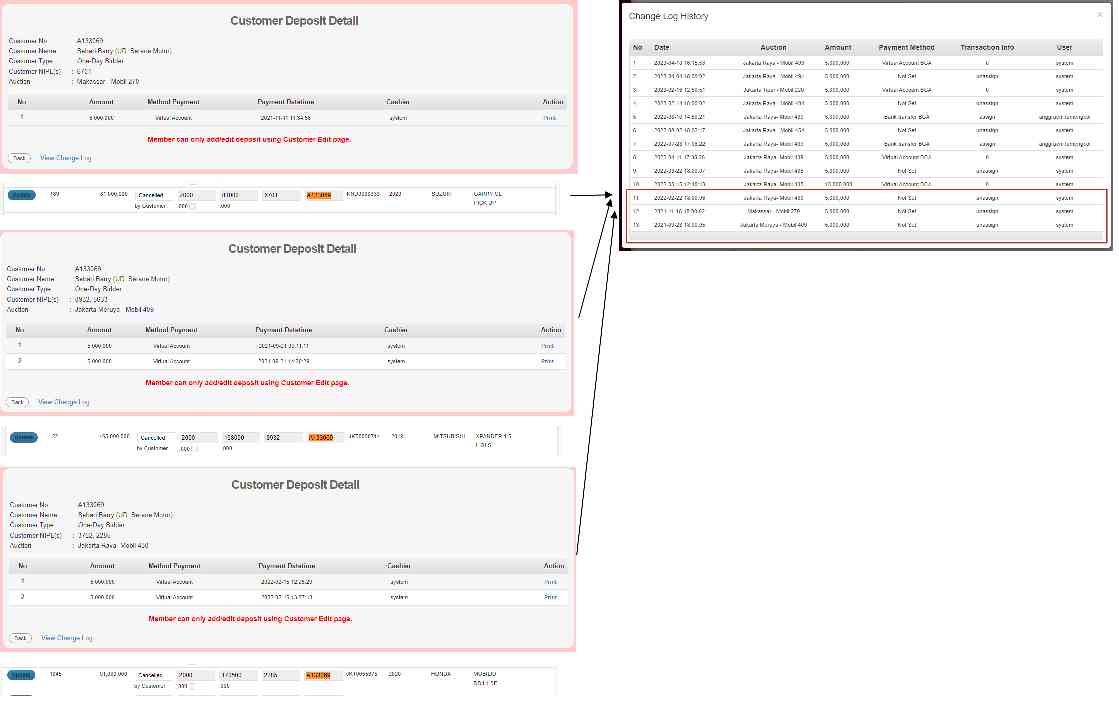
Task: Click blue pill button in the Mitsubishi row
Action: point(23,437)
